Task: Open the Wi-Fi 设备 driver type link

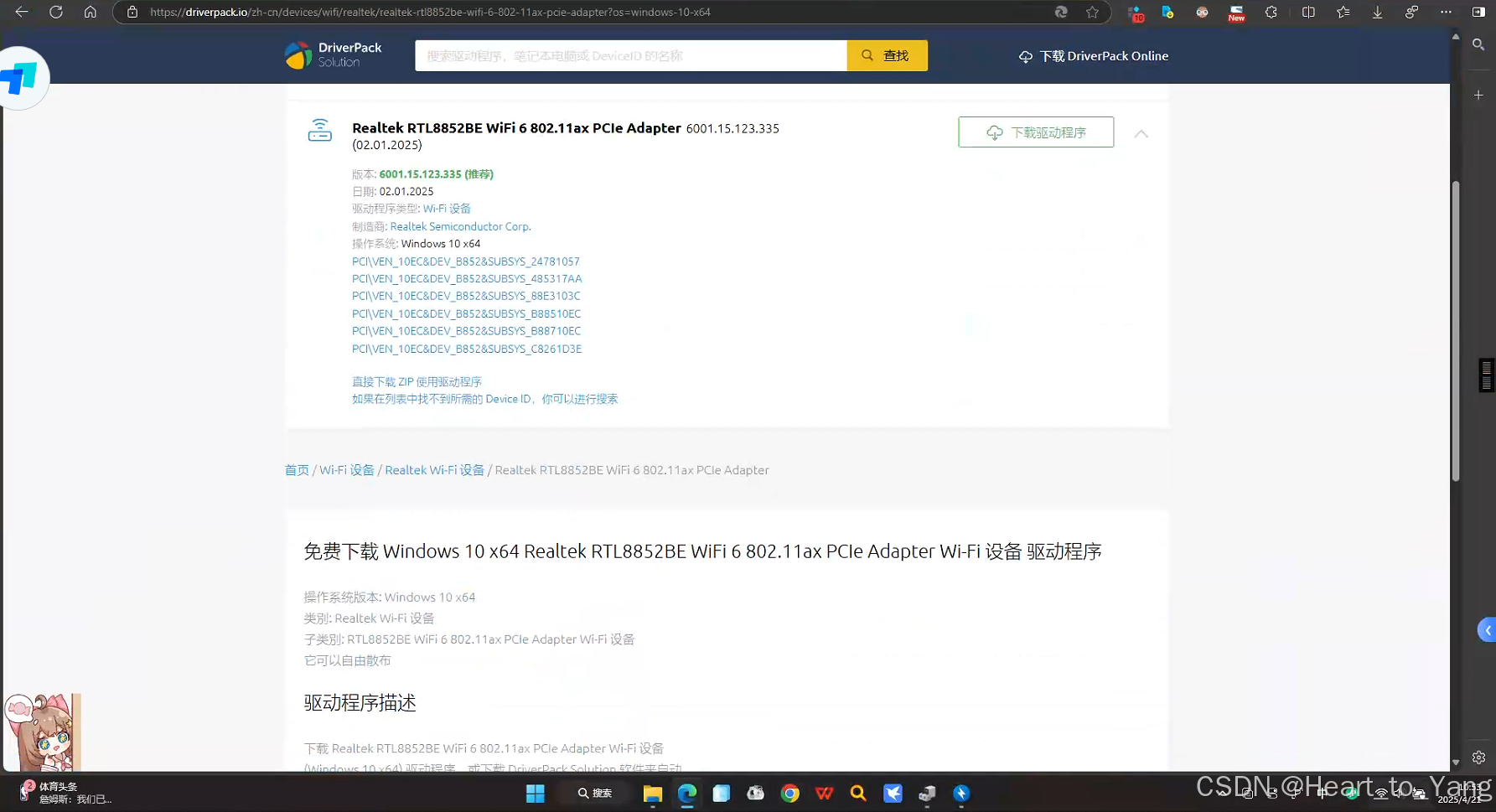Action: coord(447,209)
